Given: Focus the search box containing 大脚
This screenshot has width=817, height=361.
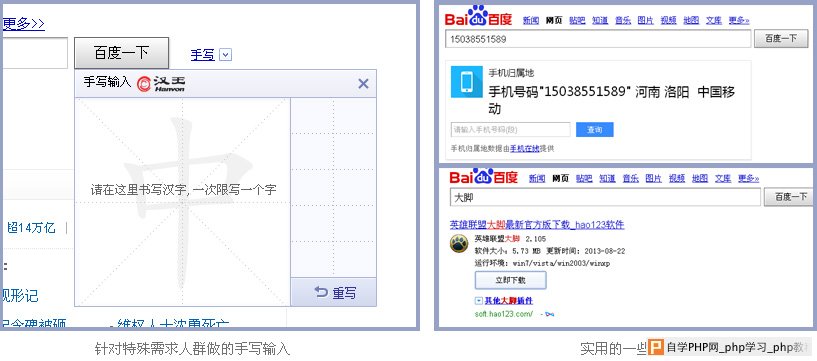Looking at the screenshot, I should (605, 197).
